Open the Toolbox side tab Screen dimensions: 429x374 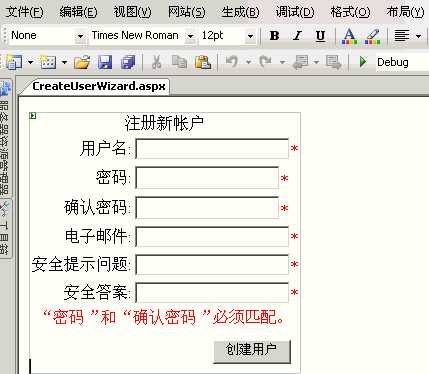(5, 228)
